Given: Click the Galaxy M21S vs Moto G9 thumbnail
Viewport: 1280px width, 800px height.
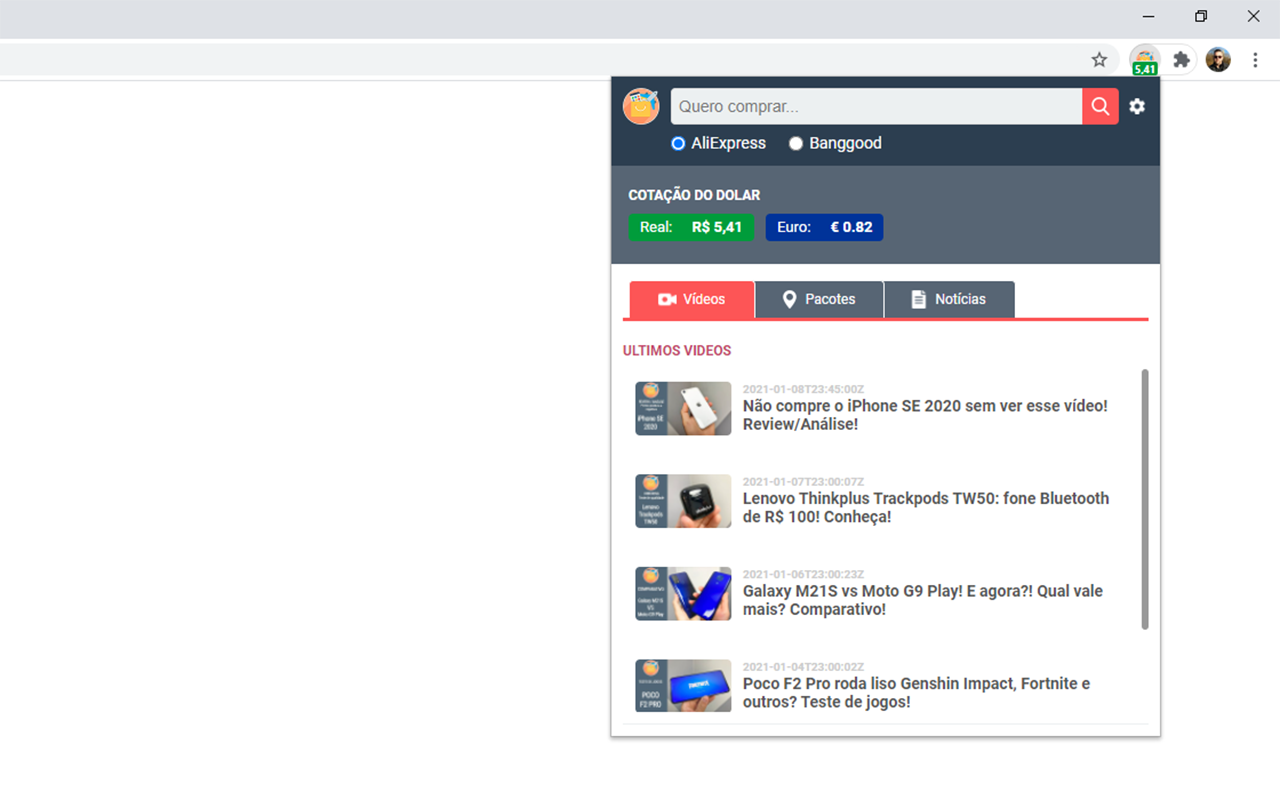Looking at the screenshot, I should (x=683, y=594).
